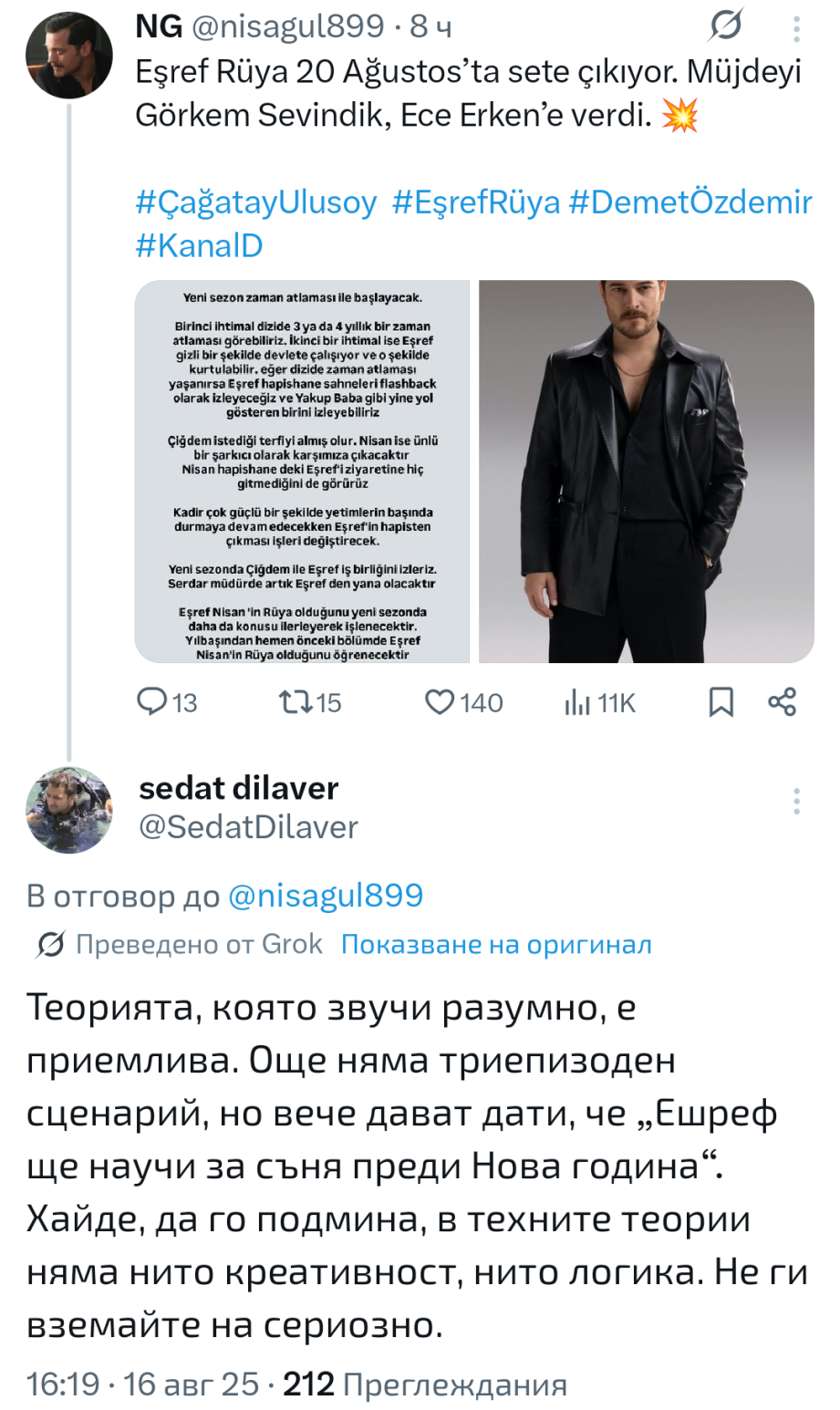This screenshot has width=840, height=1410.
Task: Open the #DemetÖzdemir hashtag
Action: coord(690,202)
